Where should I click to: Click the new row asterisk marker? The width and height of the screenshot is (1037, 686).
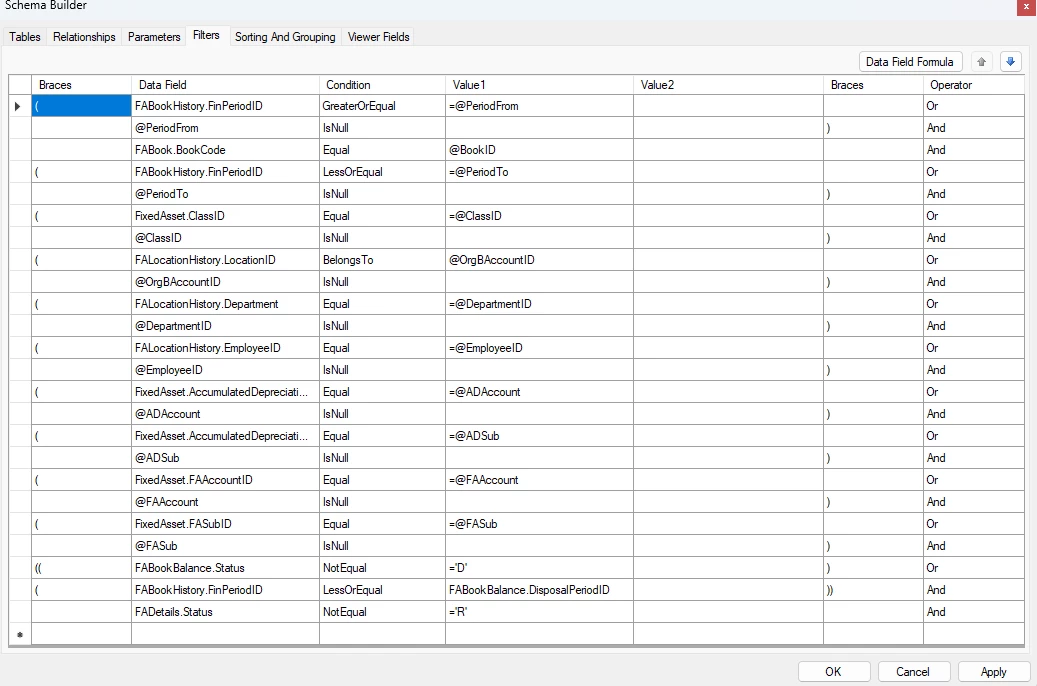point(20,634)
